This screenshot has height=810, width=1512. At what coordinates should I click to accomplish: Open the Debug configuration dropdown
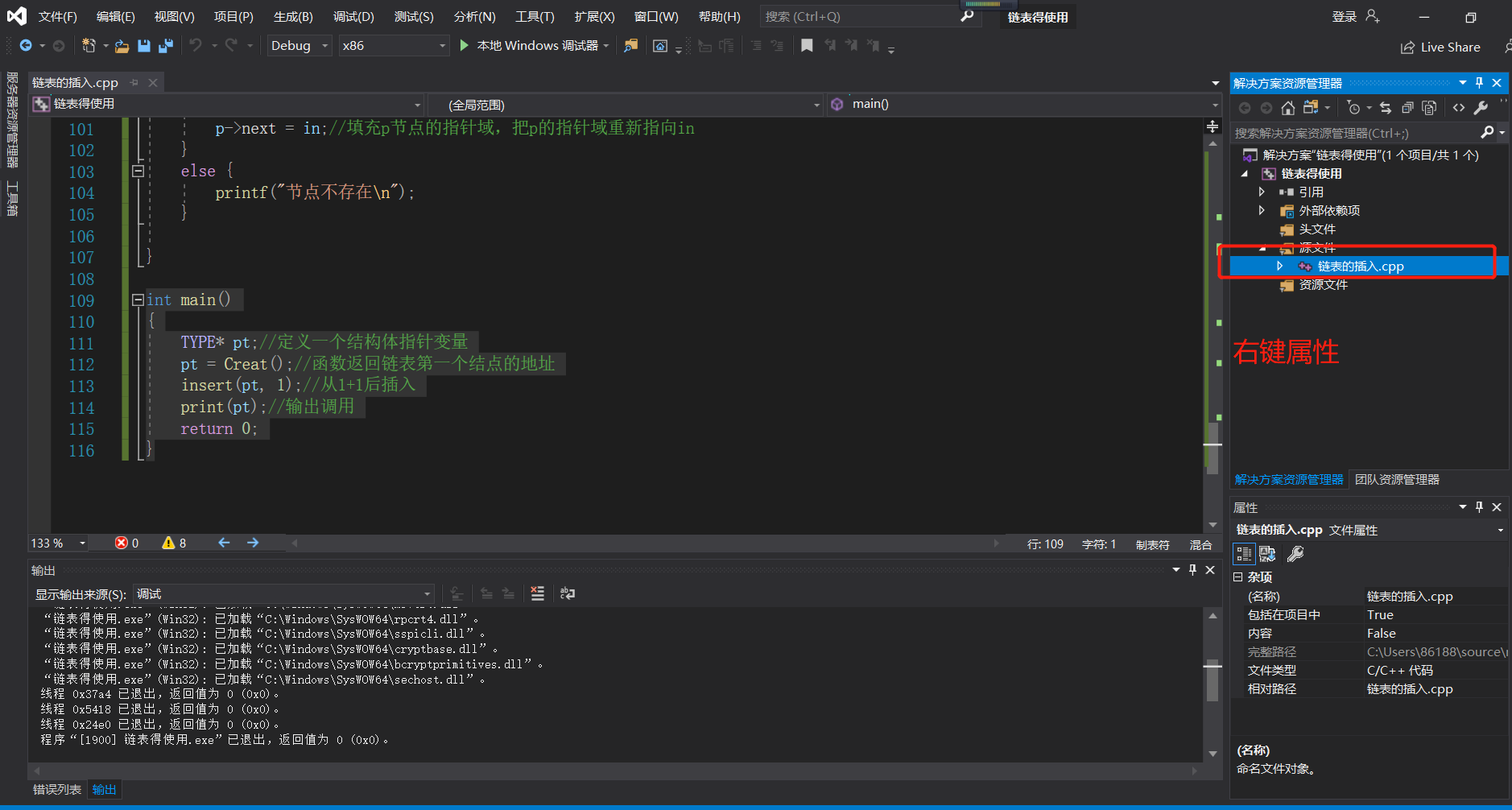coord(300,46)
